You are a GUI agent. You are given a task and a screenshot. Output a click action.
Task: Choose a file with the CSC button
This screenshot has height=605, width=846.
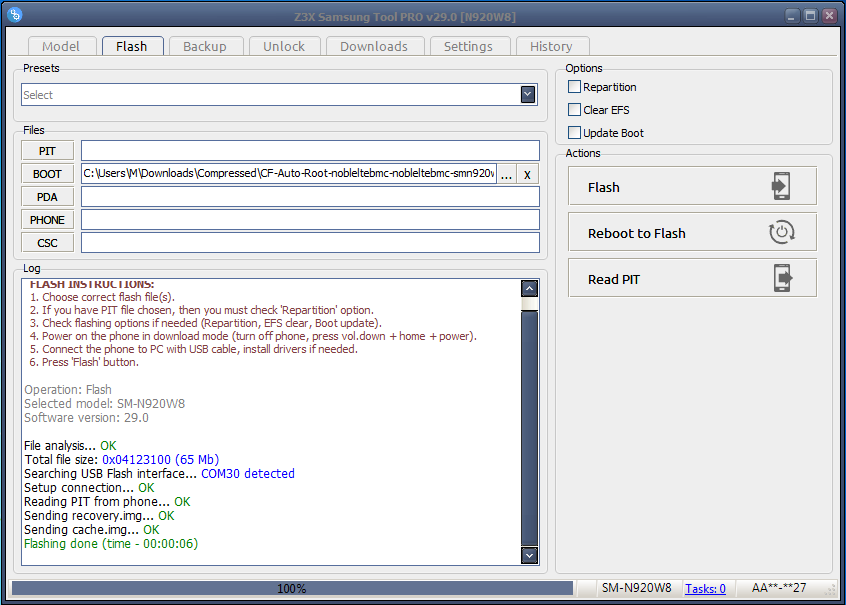(x=47, y=243)
